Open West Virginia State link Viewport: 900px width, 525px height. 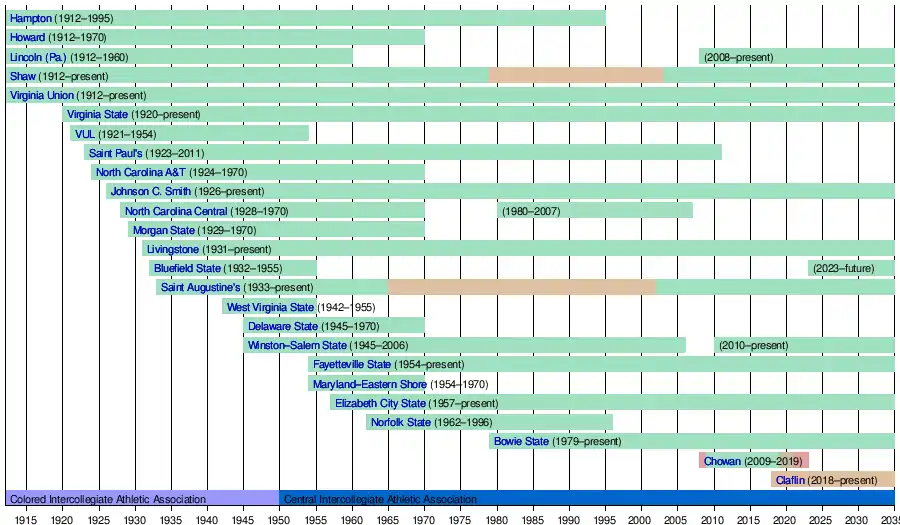[270, 307]
